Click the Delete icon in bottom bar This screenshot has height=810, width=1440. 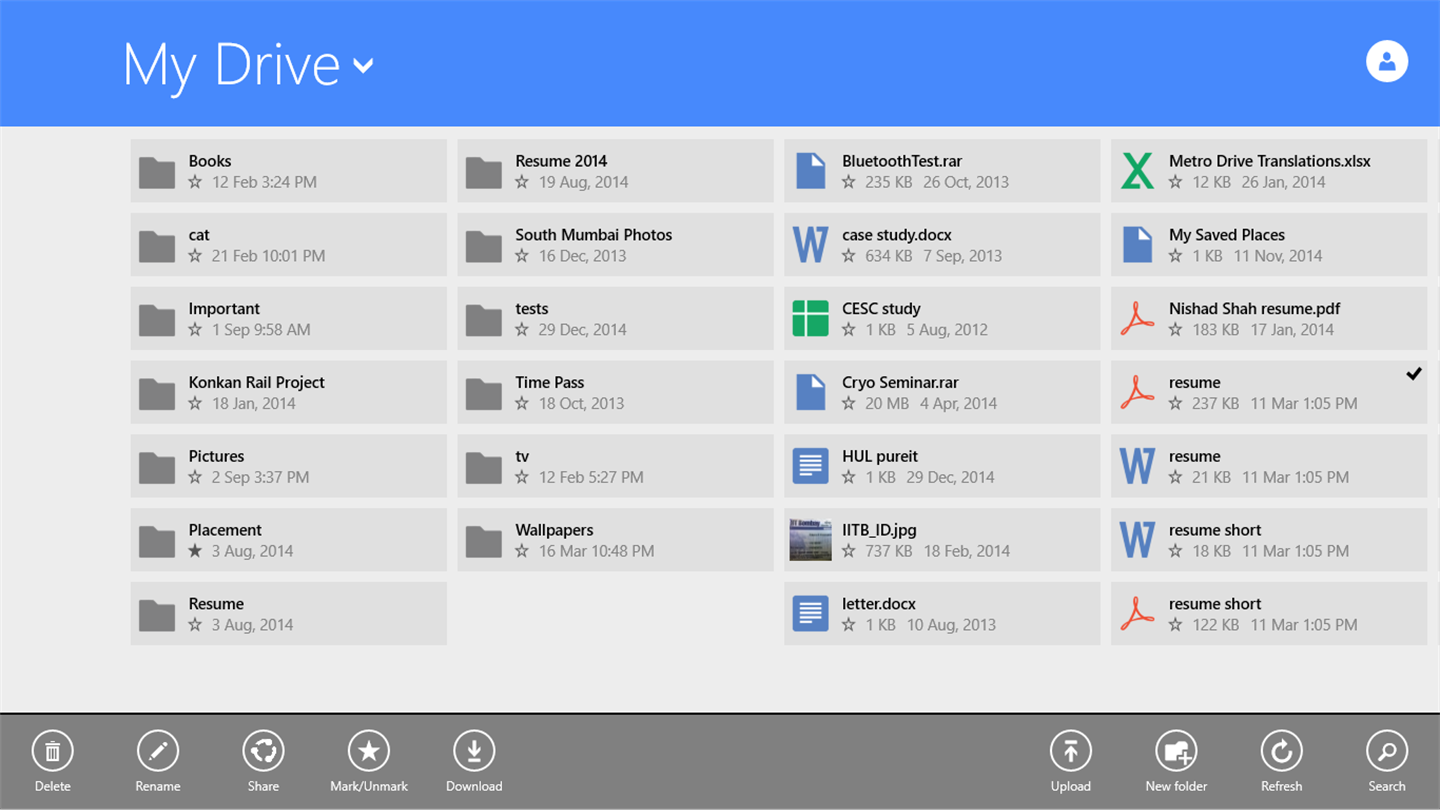[x=53, y=751]
